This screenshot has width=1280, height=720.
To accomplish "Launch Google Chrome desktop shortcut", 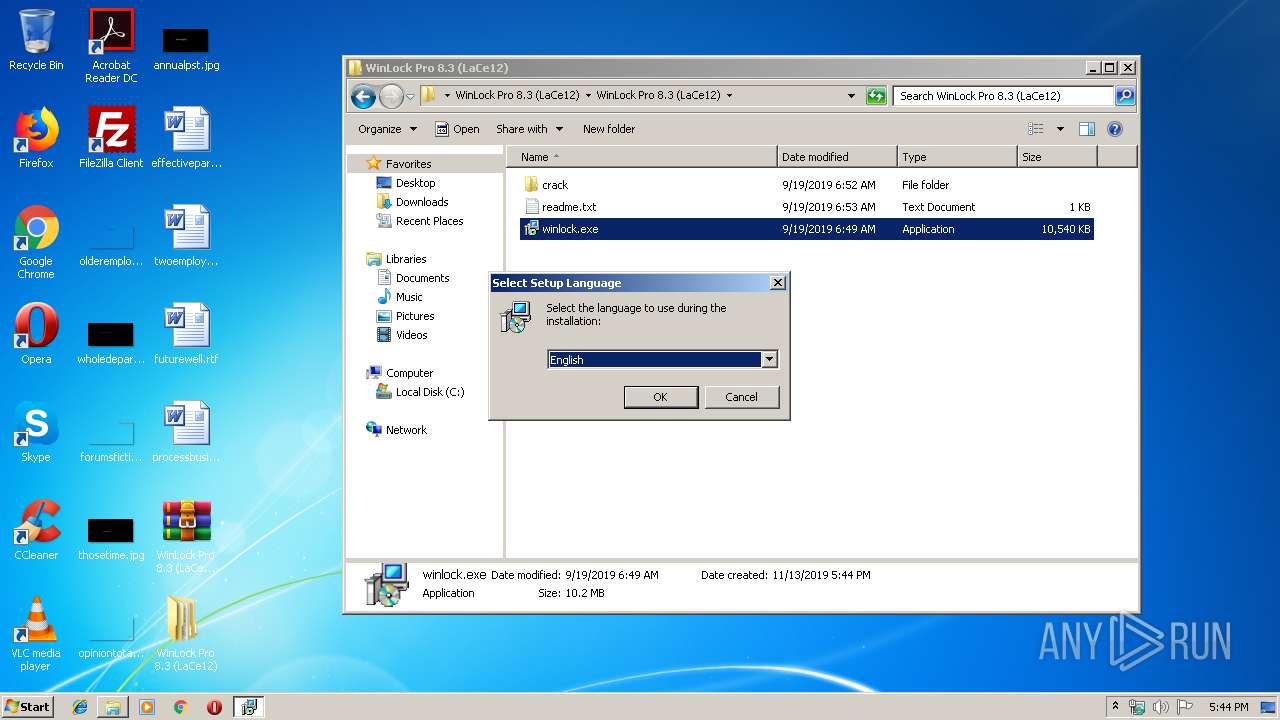I will click(36, 242).
